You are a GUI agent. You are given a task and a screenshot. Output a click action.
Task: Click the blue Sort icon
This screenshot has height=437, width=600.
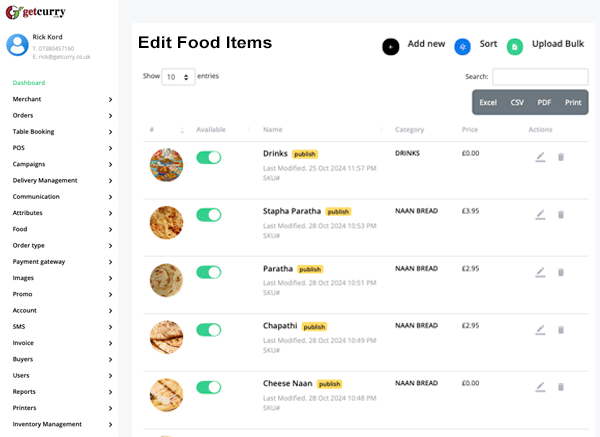point(462,46)
